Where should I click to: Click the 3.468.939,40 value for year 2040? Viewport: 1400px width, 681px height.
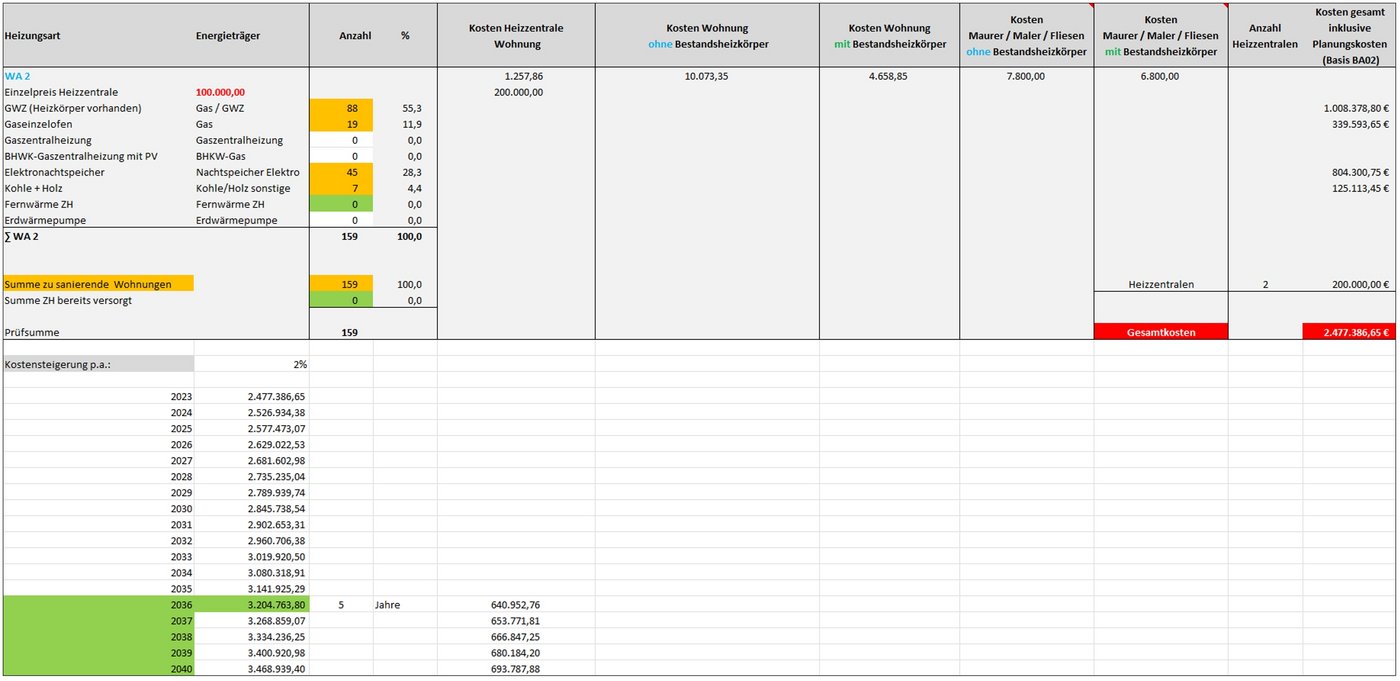[251, 669]
